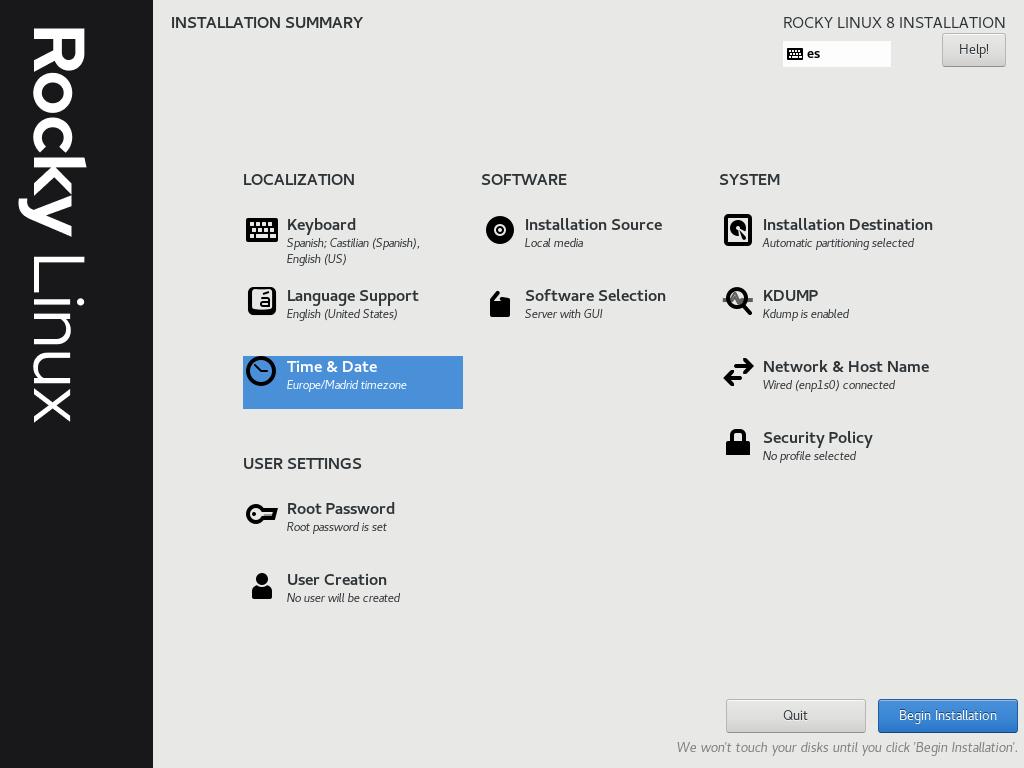Click 'Spanish; Castilian (Spanish)' keyboard text
The height and width of the screenshot is (768, 1024).
tap(353, 243)
